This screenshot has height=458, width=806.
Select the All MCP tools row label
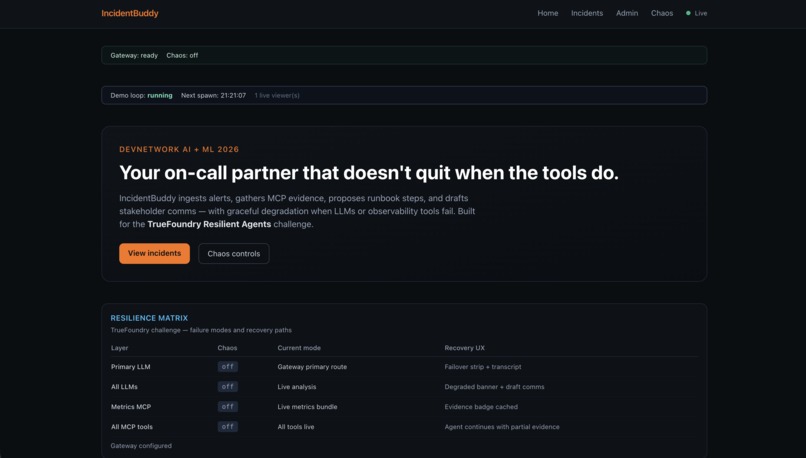tap(132, 427)
